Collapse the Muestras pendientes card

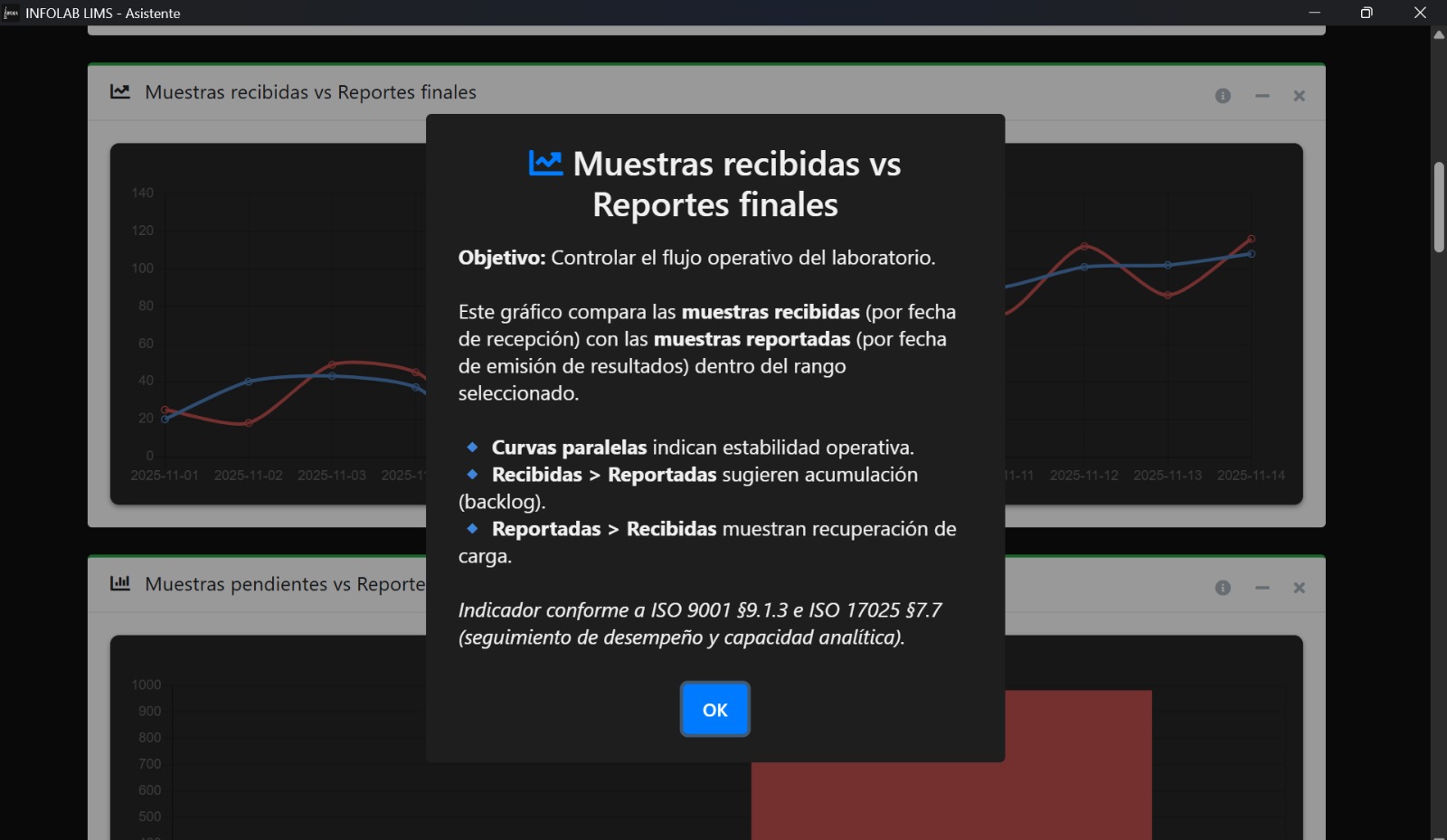[x=1262, y=588]
